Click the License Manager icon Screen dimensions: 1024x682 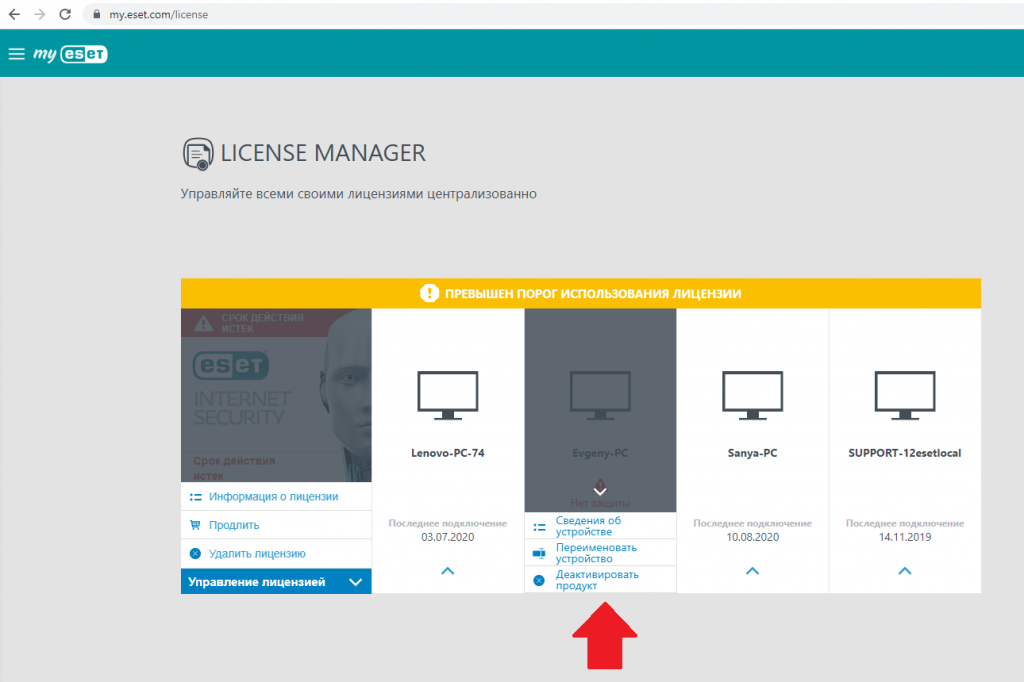click(198, 154)
